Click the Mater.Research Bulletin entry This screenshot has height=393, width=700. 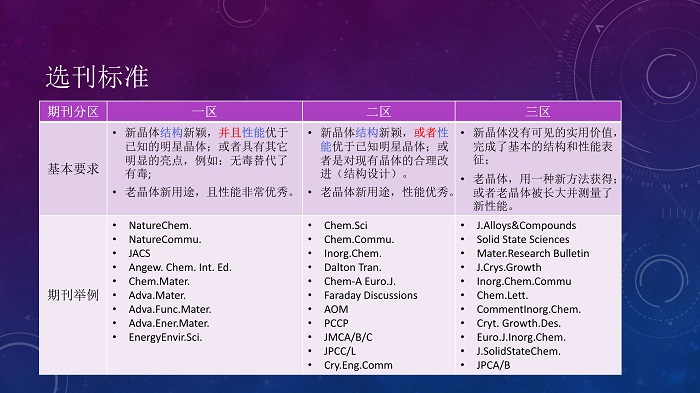tap(533, 253)
